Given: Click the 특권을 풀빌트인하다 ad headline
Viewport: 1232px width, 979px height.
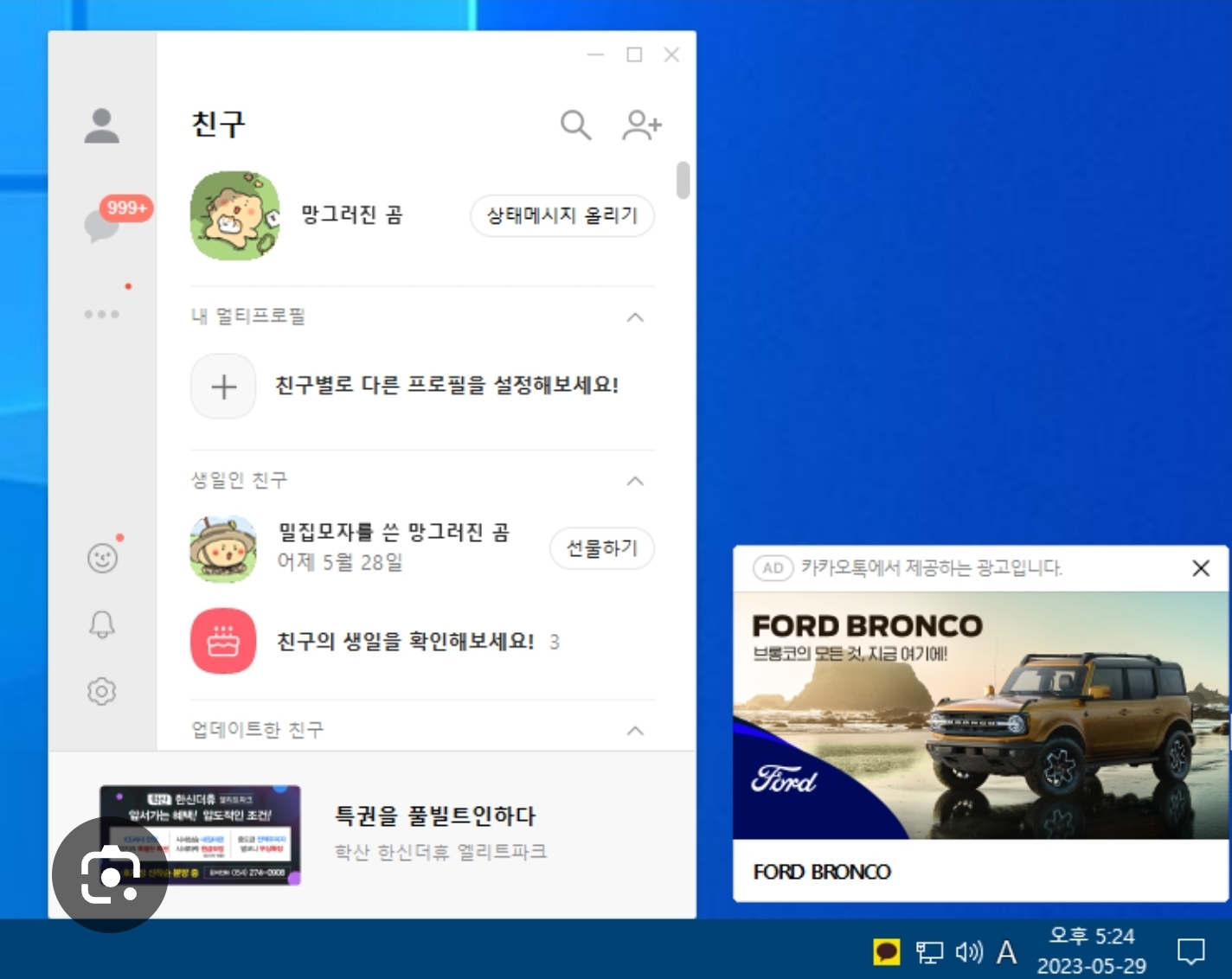Looking at the screenshot, I should (x=435, y=816).
